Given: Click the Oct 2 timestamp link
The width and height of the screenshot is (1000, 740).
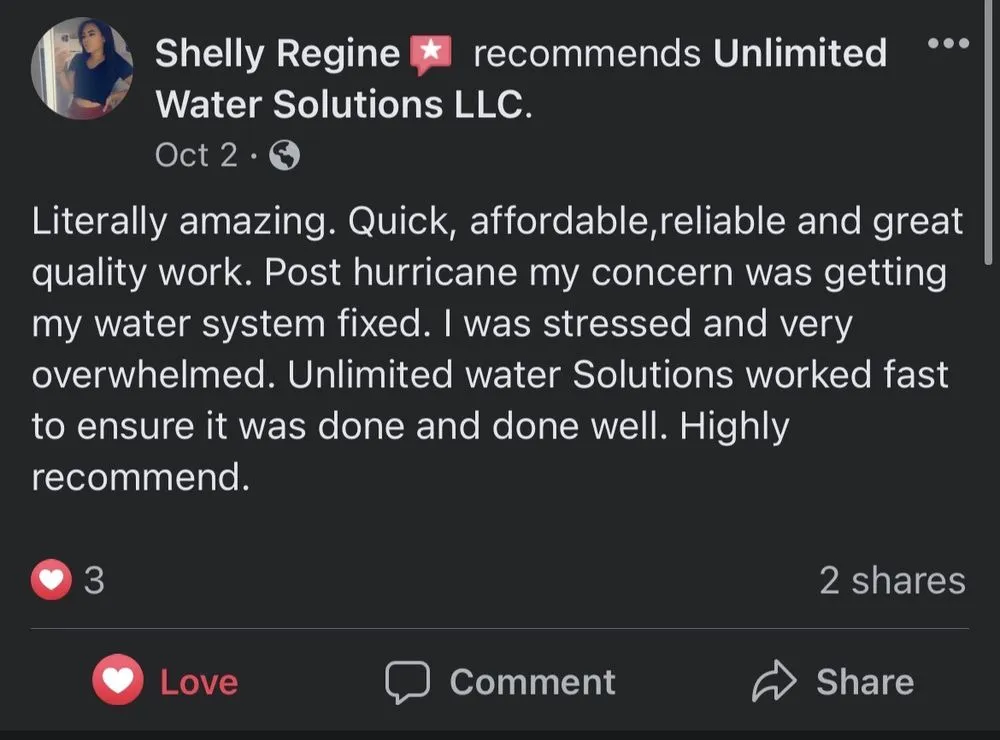Looking at the screenshot, I should point(195,155).
